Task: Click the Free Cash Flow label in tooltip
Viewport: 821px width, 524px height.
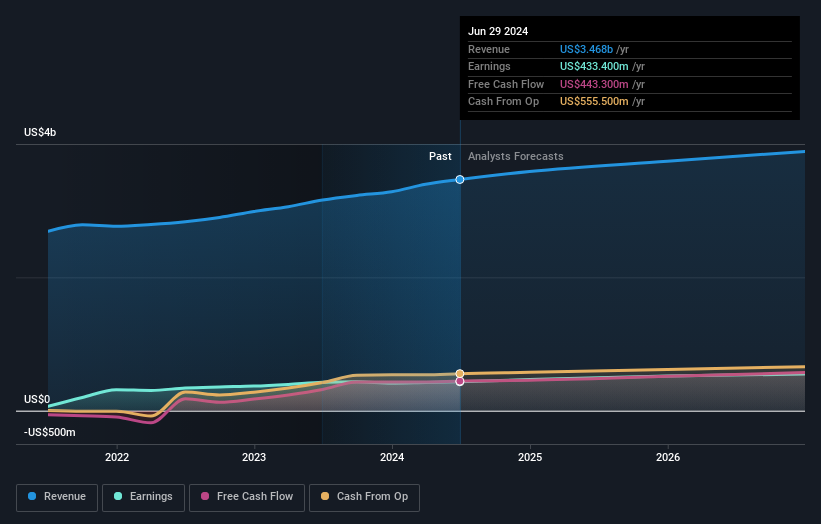Action: pyautogui.click(x=506, y=84)
